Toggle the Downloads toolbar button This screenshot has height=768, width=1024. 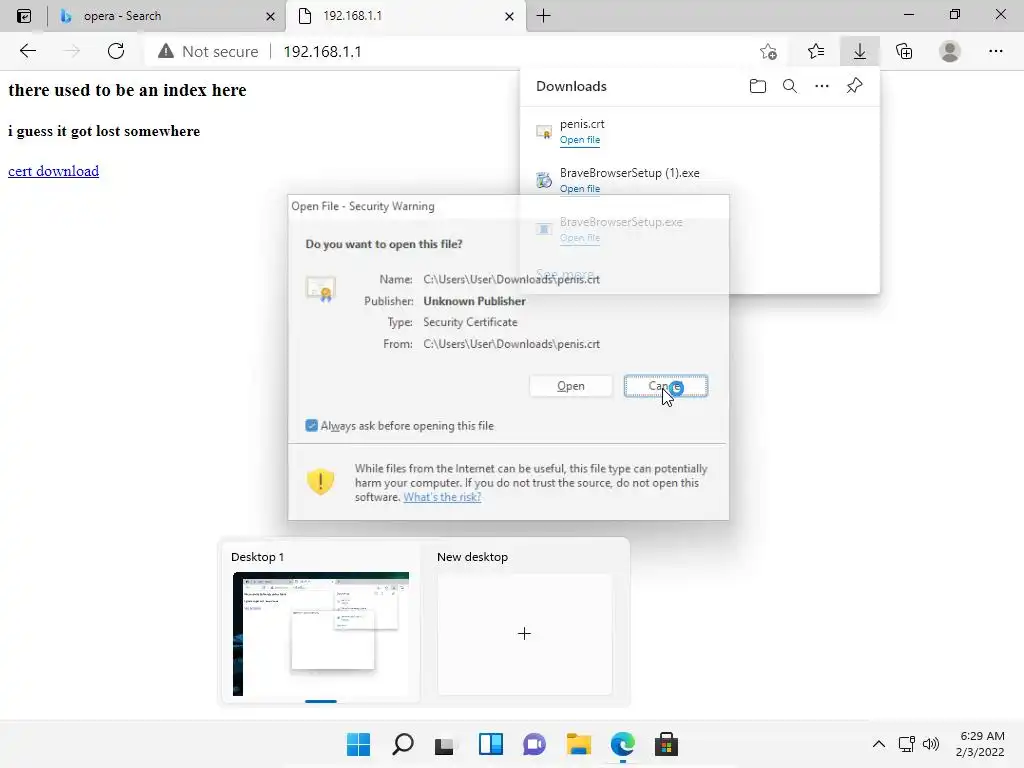(x=859, y=52)
